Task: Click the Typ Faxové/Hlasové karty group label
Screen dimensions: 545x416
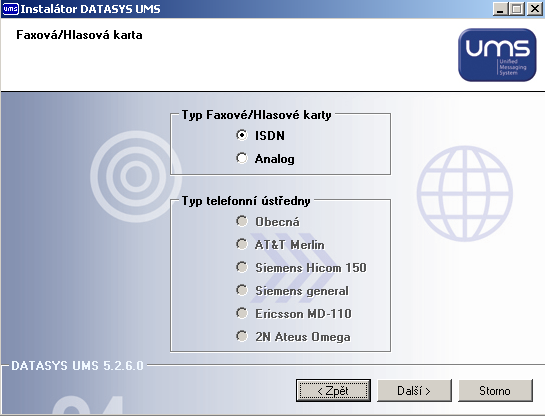Action: 257,115
